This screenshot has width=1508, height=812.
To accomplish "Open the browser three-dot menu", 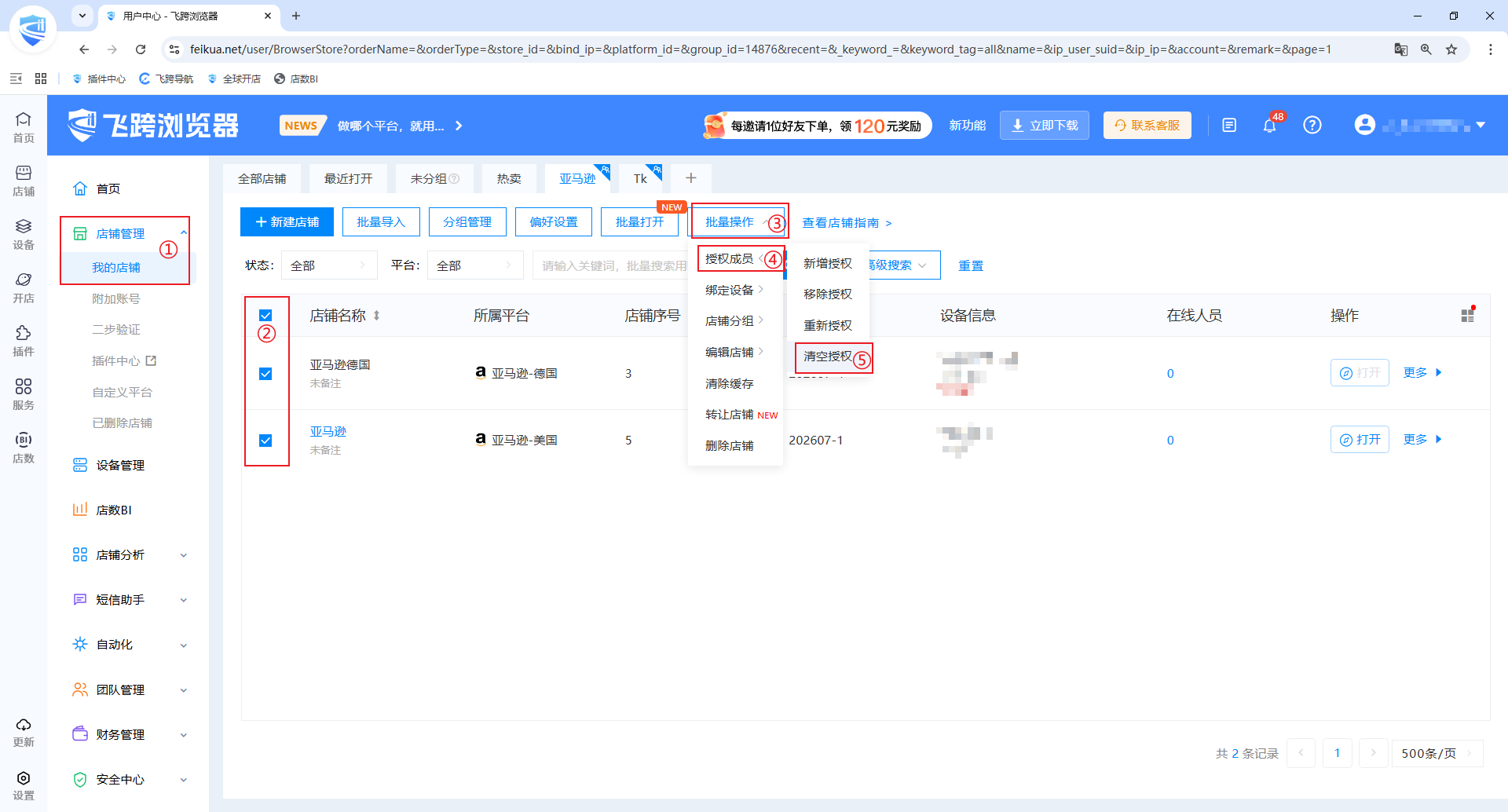I will [x=1491, y=49].
